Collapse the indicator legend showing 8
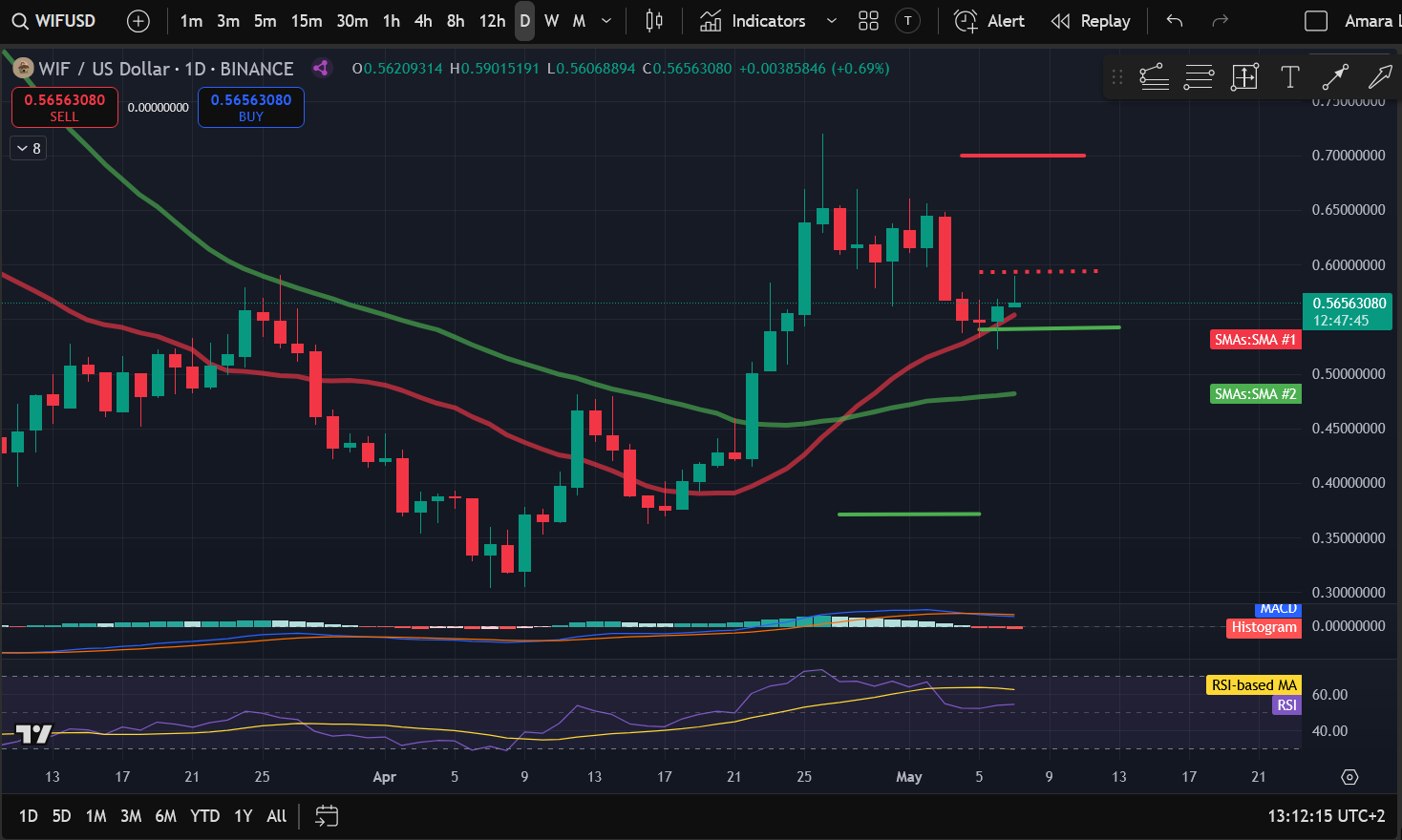 (29, 148)
